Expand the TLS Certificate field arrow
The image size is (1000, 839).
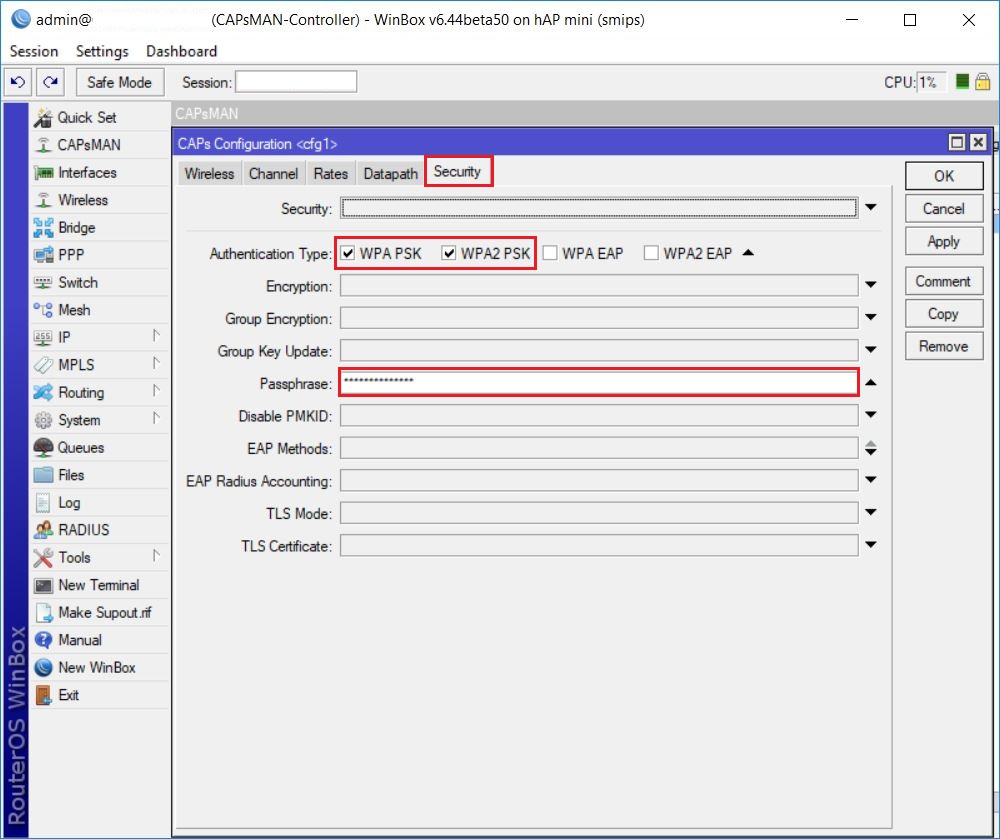tap(871, 545)
